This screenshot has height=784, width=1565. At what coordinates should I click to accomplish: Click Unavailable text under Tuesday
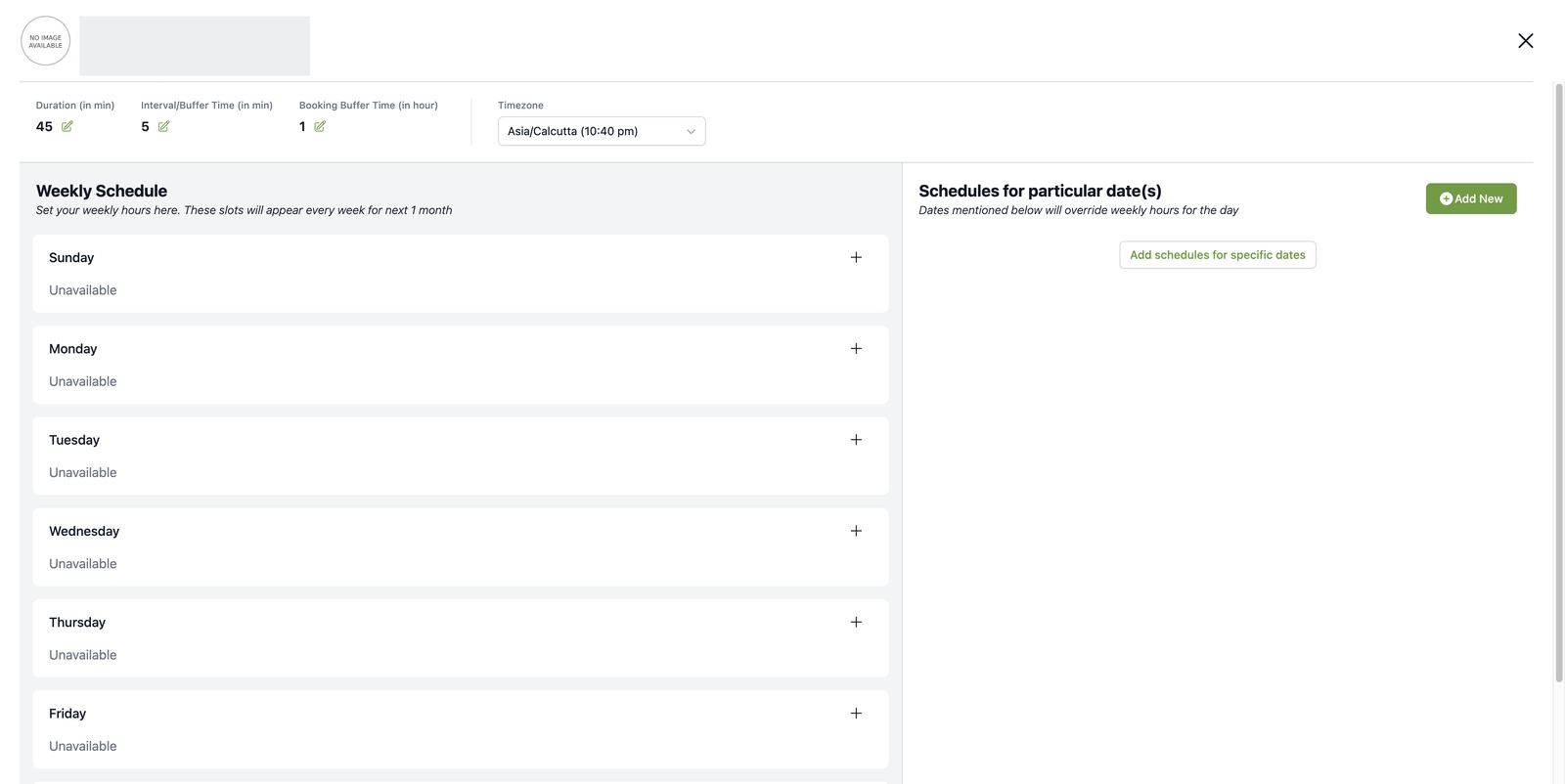pos(83,472)
